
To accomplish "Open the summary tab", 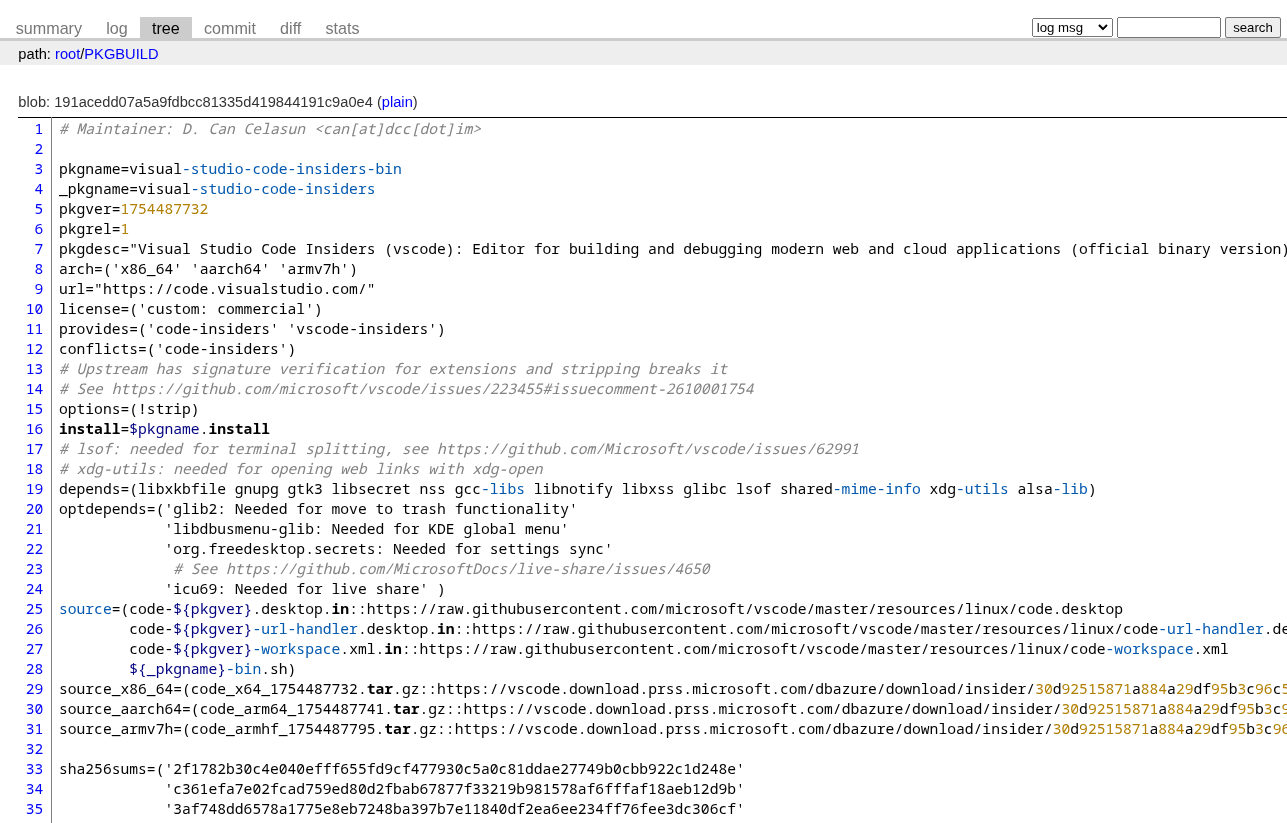I will (49, 28).
